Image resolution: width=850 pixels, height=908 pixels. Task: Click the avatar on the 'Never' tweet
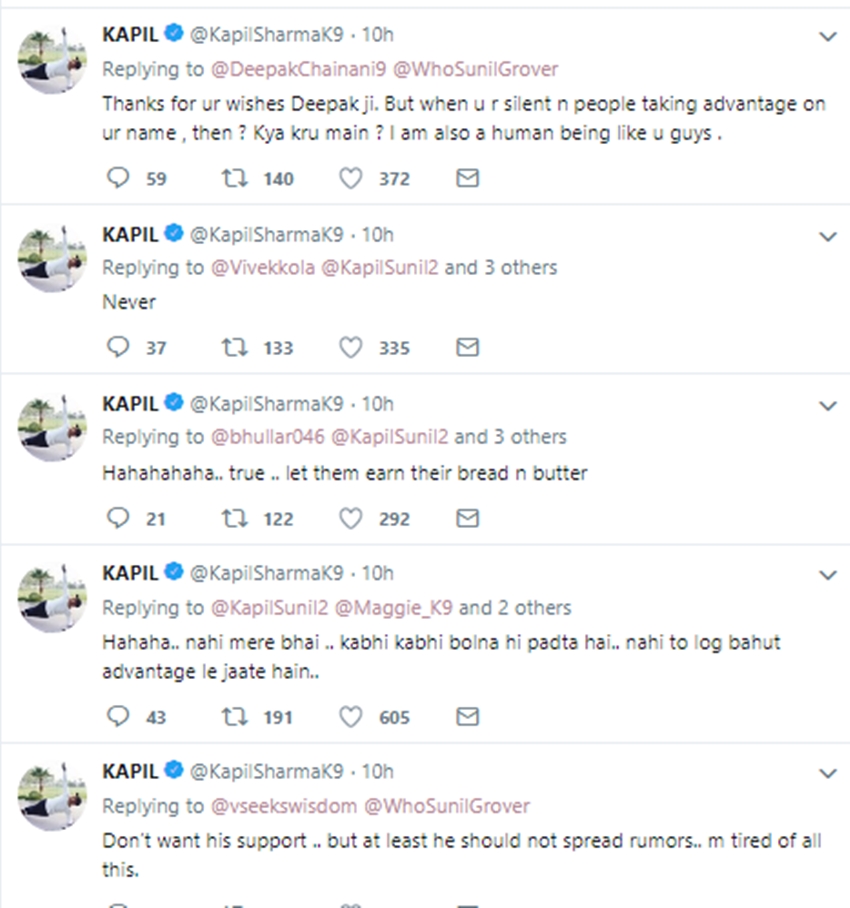pos(52,258)
